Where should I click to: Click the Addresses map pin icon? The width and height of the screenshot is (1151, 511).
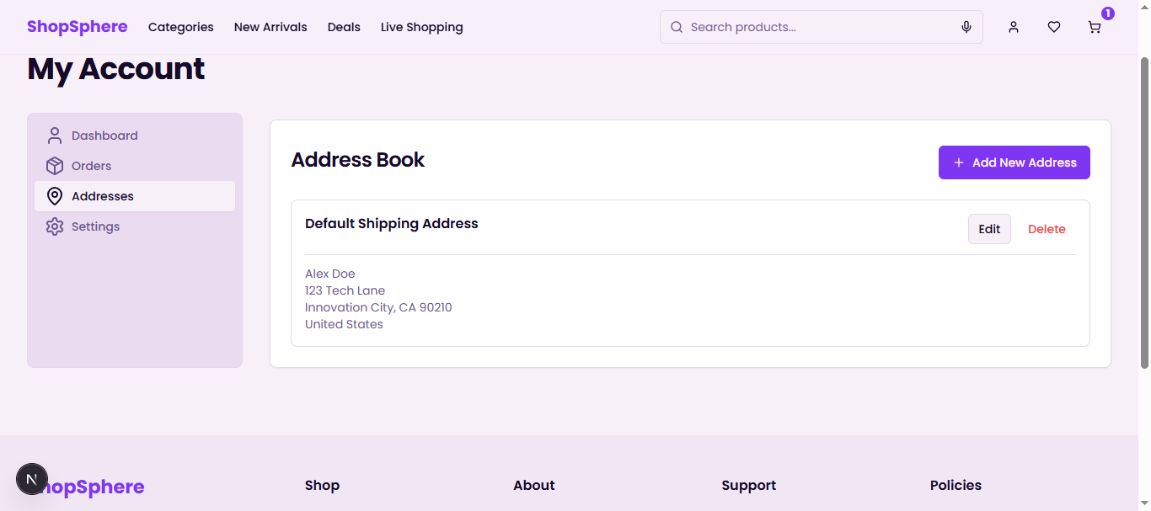coord(55,196)
